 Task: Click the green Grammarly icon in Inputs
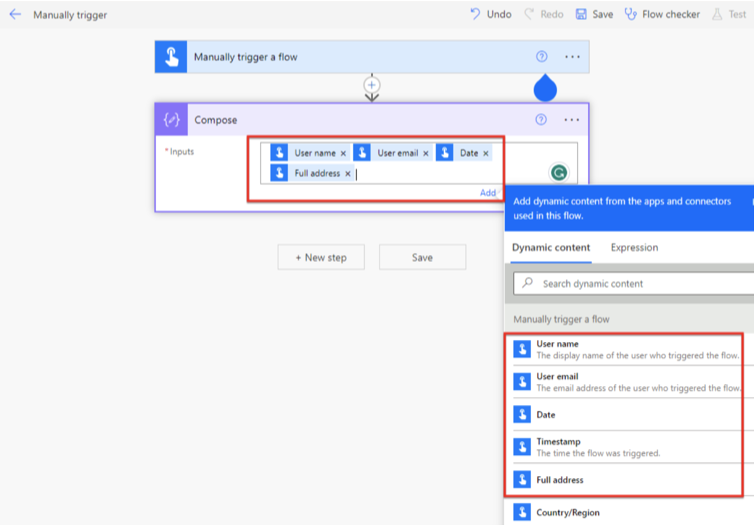pos(559,173)
